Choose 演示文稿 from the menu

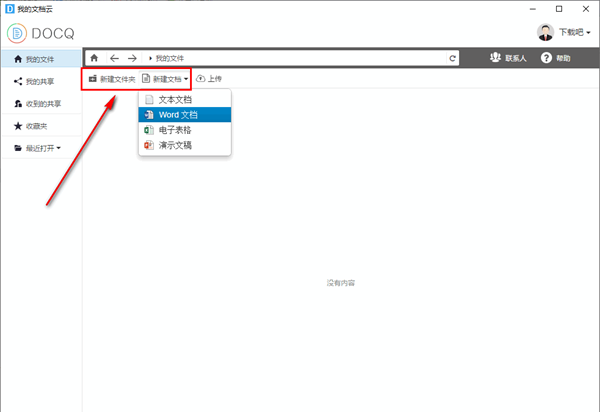click(185, 145)
